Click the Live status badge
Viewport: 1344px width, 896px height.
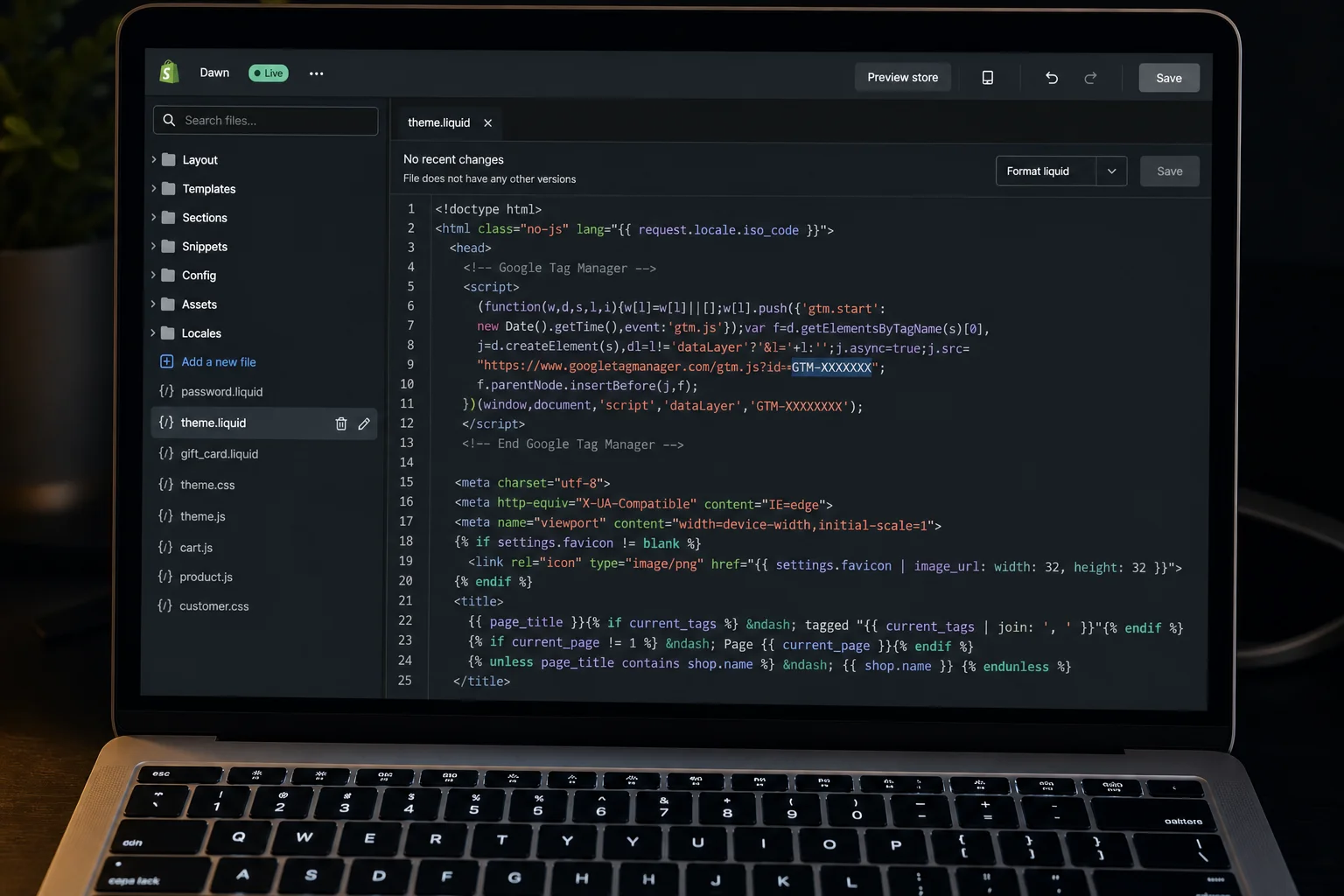[x=269, y=73]
